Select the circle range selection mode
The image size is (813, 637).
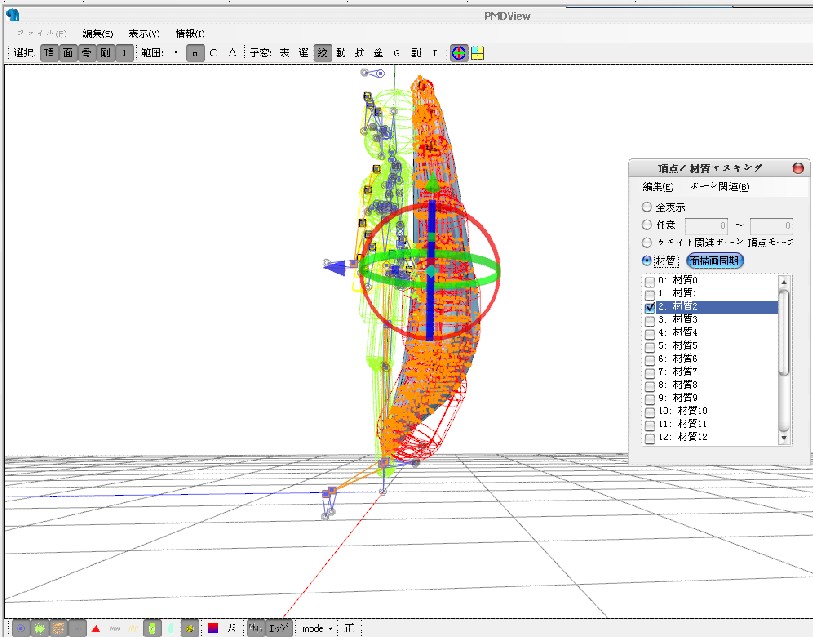click(x=214, y=53)
